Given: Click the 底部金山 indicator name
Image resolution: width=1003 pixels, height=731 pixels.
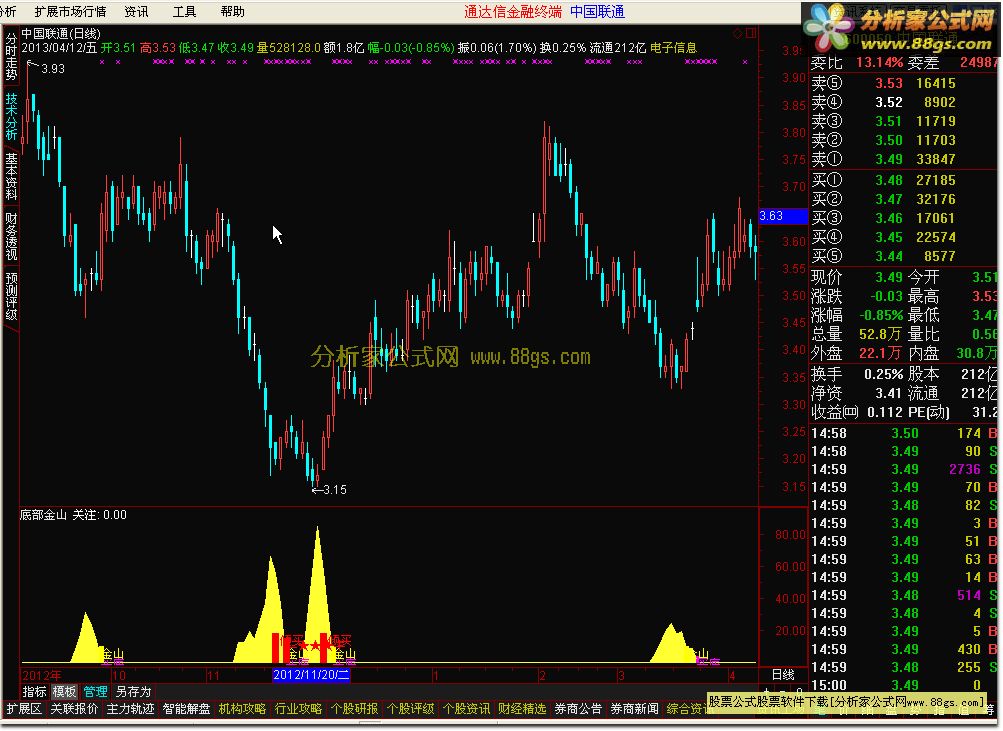Looking at the screenshot, I should (x=43, y=515).
